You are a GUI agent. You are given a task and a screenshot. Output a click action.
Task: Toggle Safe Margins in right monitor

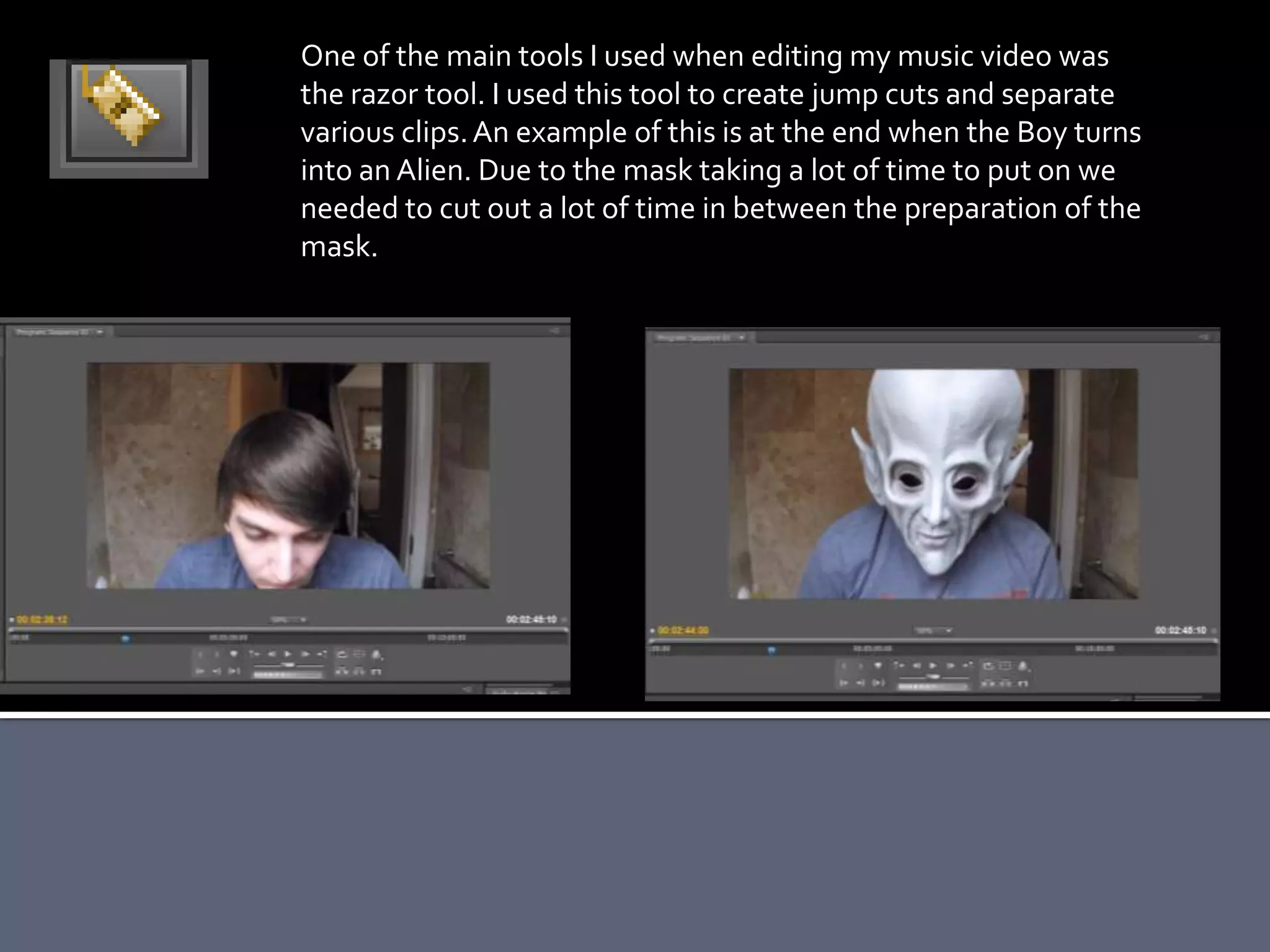click(1004, 666)
